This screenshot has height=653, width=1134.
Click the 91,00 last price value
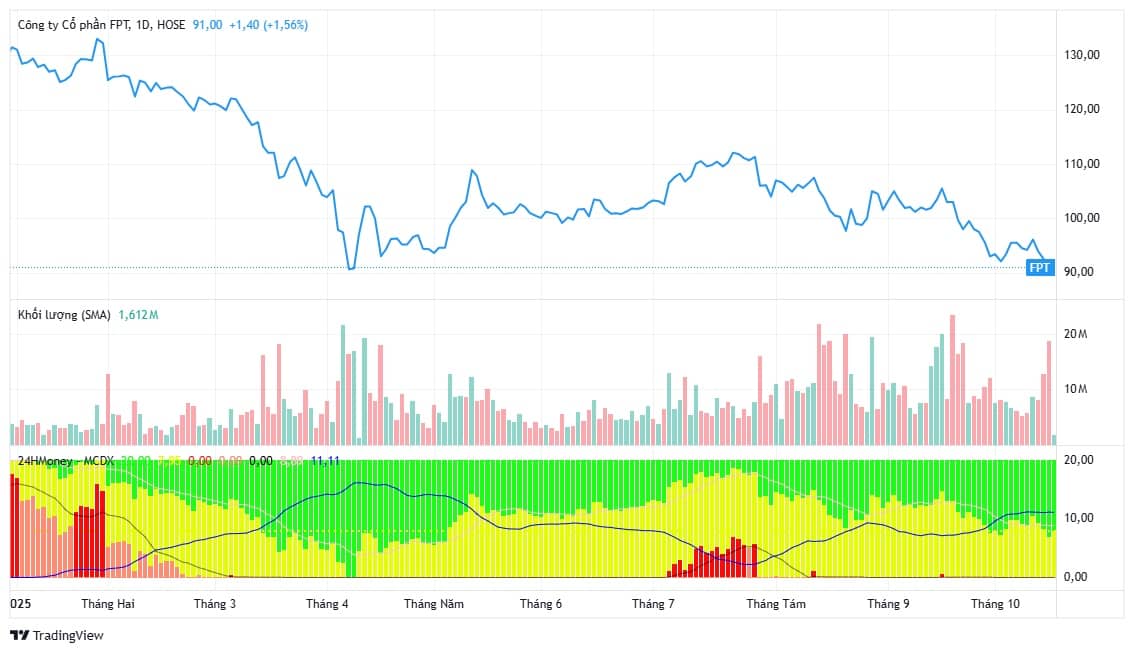coord(207,25)
